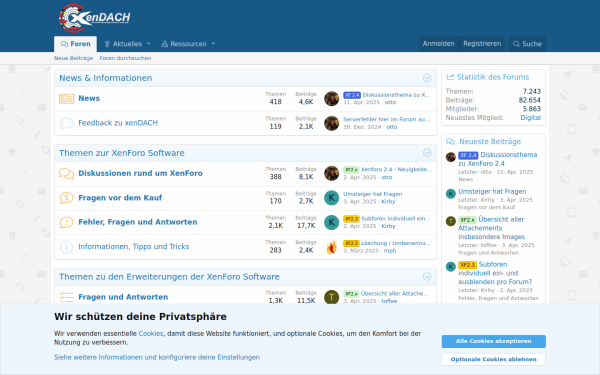Open Xenforo 2.4 - Neuigkeiten latest thread
The height and width of the screenshot is (375, 600).
pos(396,170)
